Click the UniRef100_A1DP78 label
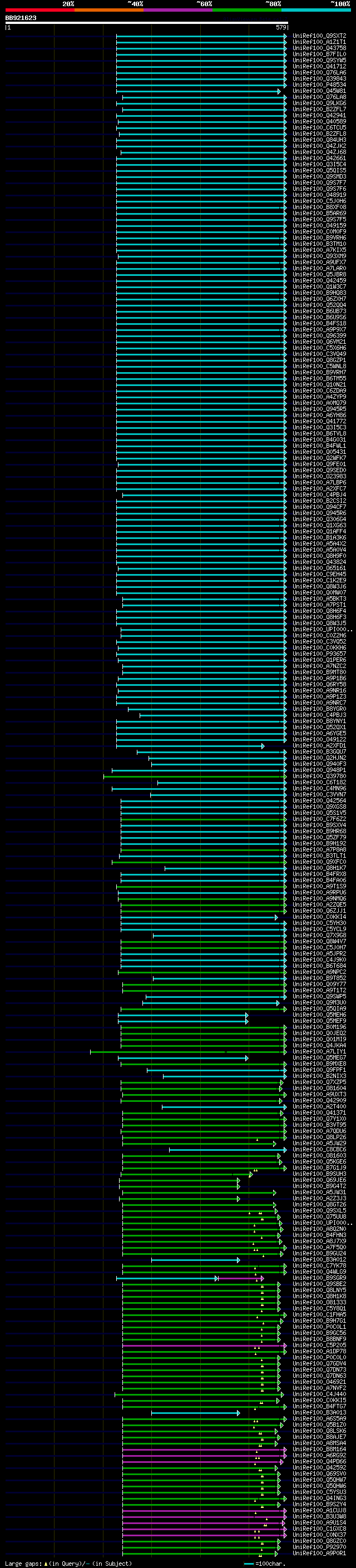This screenshot has height=1568, width=356. click(319, 1351)
